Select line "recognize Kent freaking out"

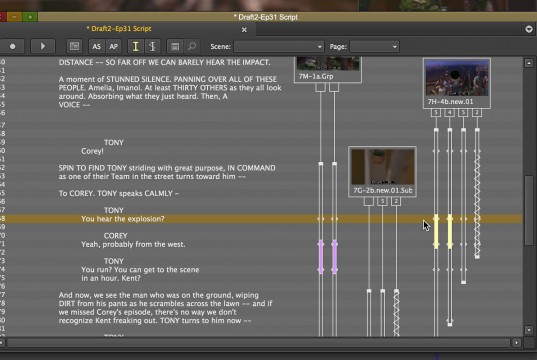pyautogui.click(x=155, y=321)
